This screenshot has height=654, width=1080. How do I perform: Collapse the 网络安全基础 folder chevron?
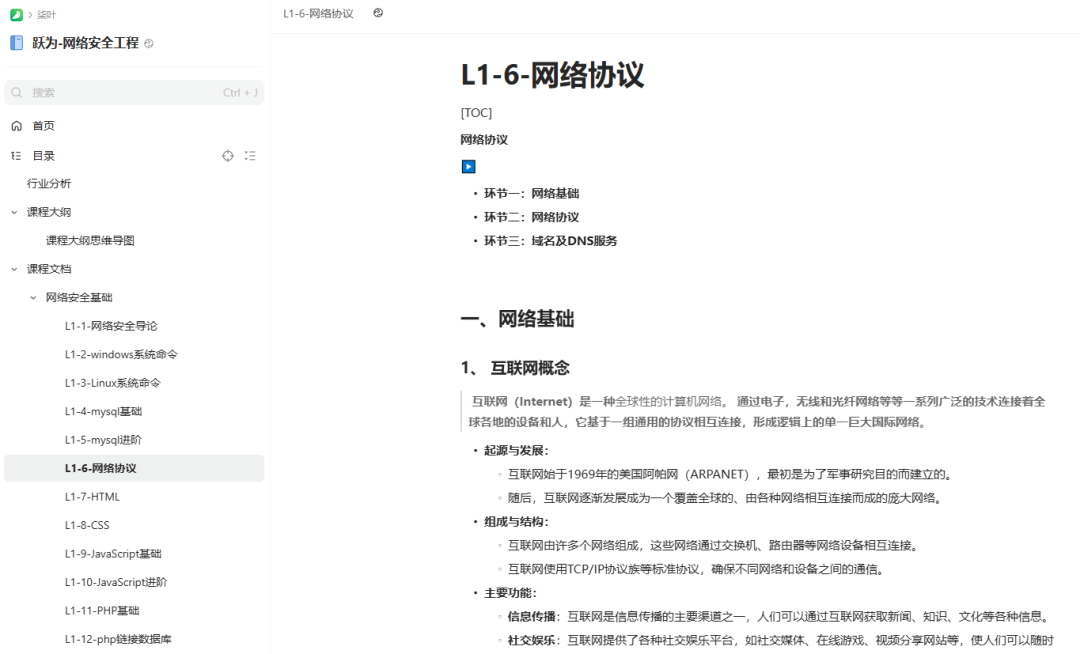(33, 297)
